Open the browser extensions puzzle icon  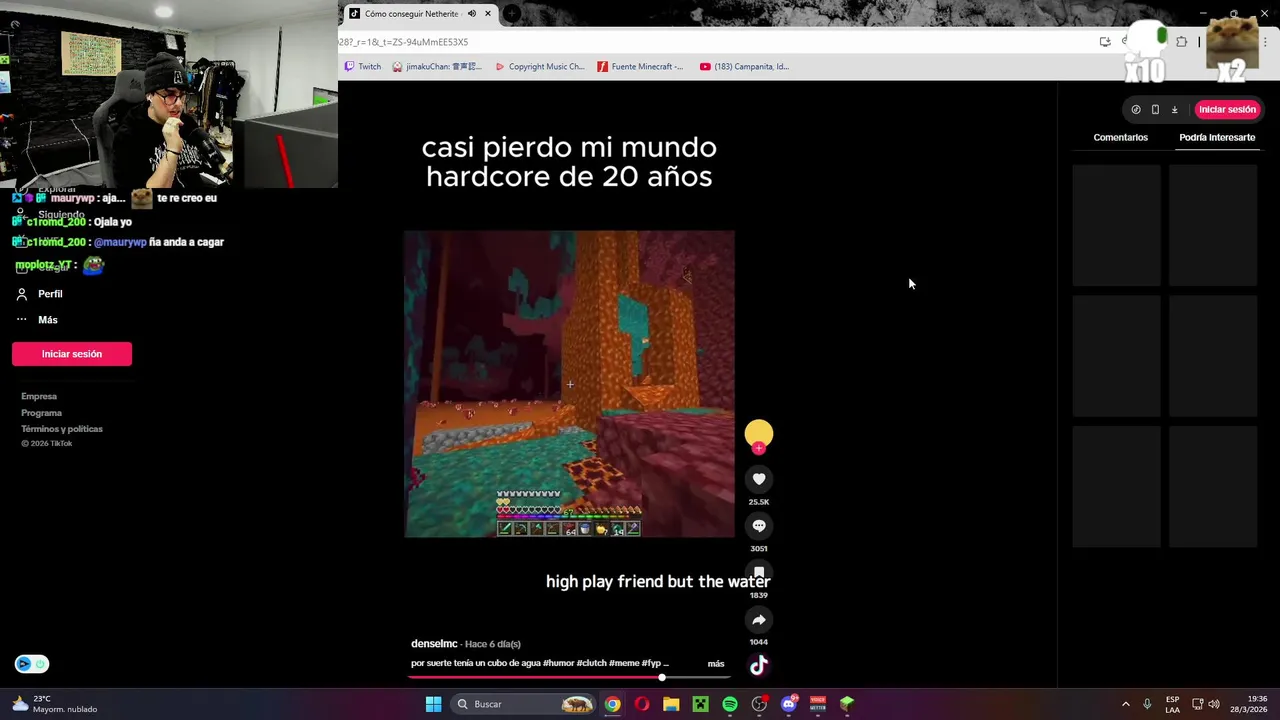click(1182, 42)
